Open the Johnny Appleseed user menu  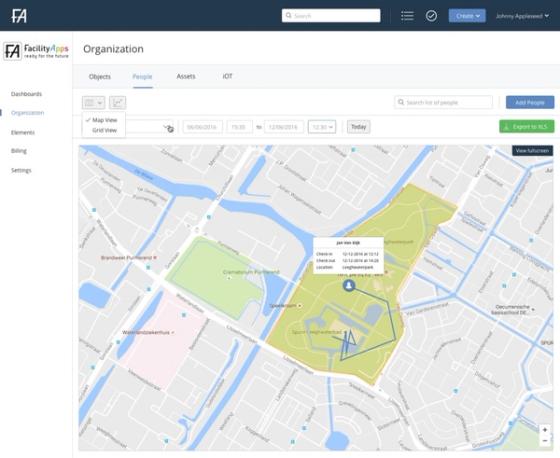pos(522,16)
